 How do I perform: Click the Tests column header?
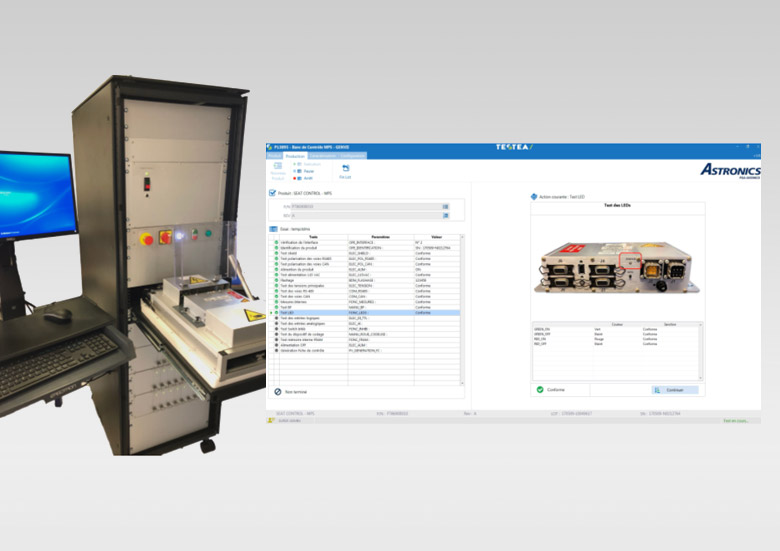313,237
